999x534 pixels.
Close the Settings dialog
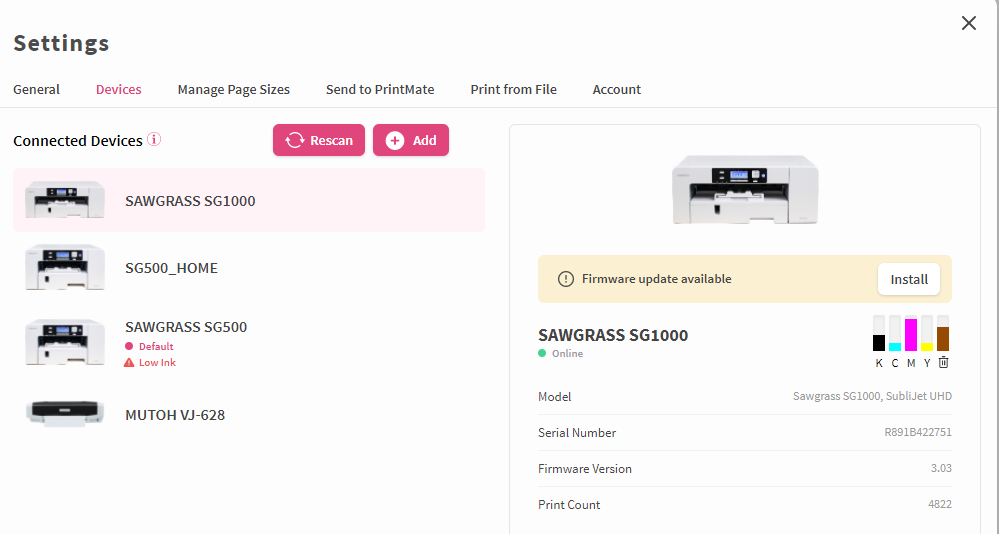[x=968, y=24]
